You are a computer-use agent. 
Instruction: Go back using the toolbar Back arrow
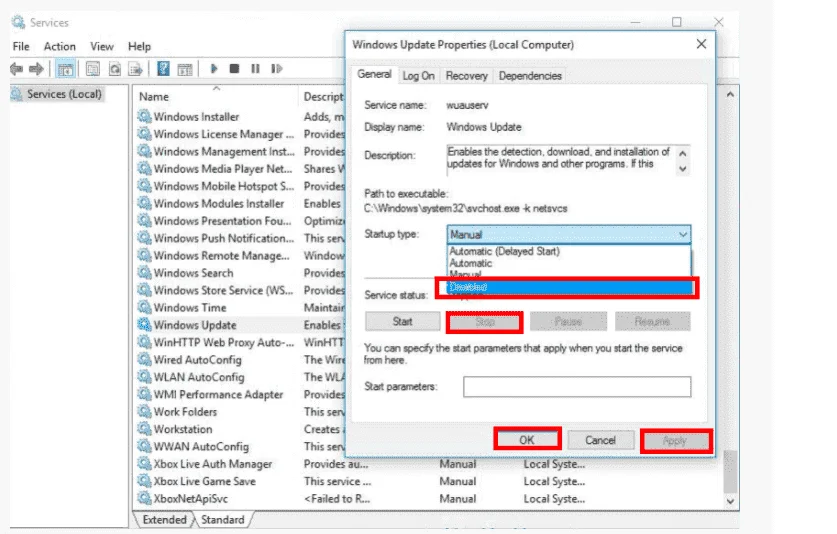tap(17, 68)
